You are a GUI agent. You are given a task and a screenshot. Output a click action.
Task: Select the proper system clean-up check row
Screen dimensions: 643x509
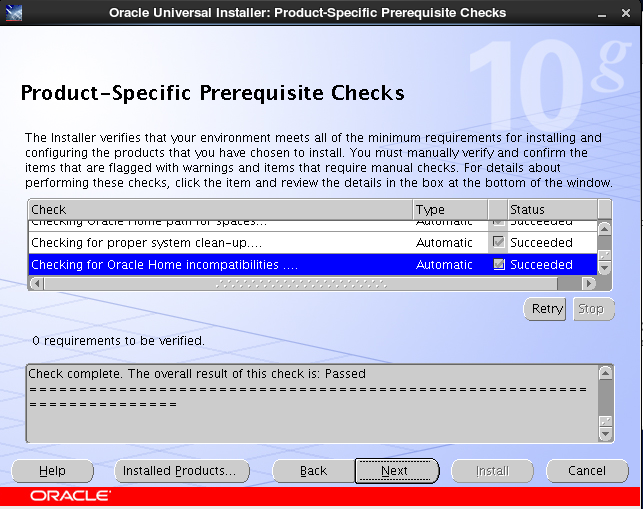(312, 242)
